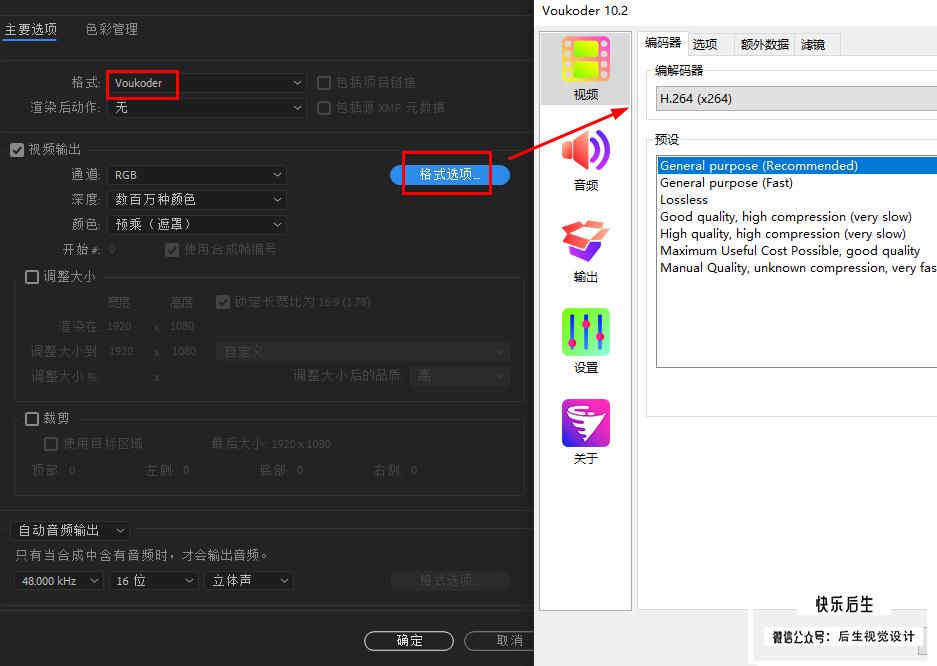Click the 左侧 crop value
Screen dimensions: 937x666
click(x=186, y=470)
